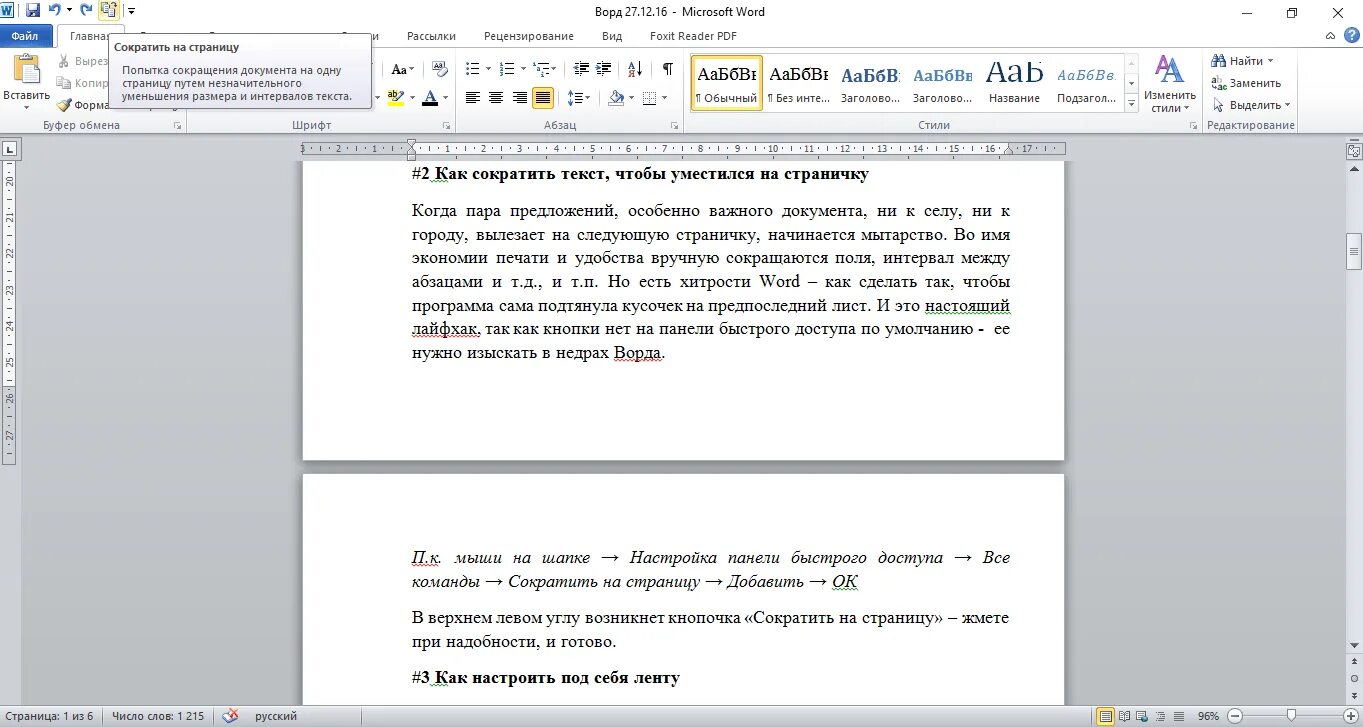
Task: Toggle show paragraph marks
Action: [667, 69]
